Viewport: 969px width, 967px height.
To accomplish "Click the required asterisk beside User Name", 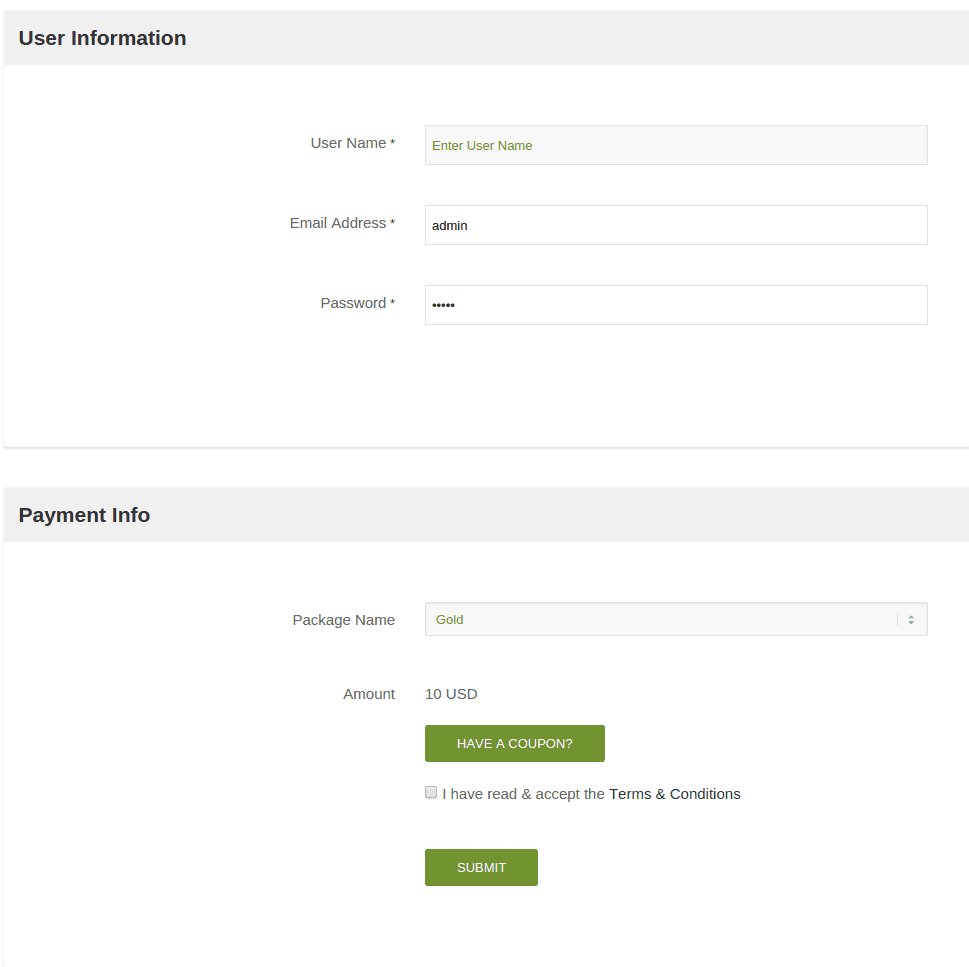I will tap(393, 144).
